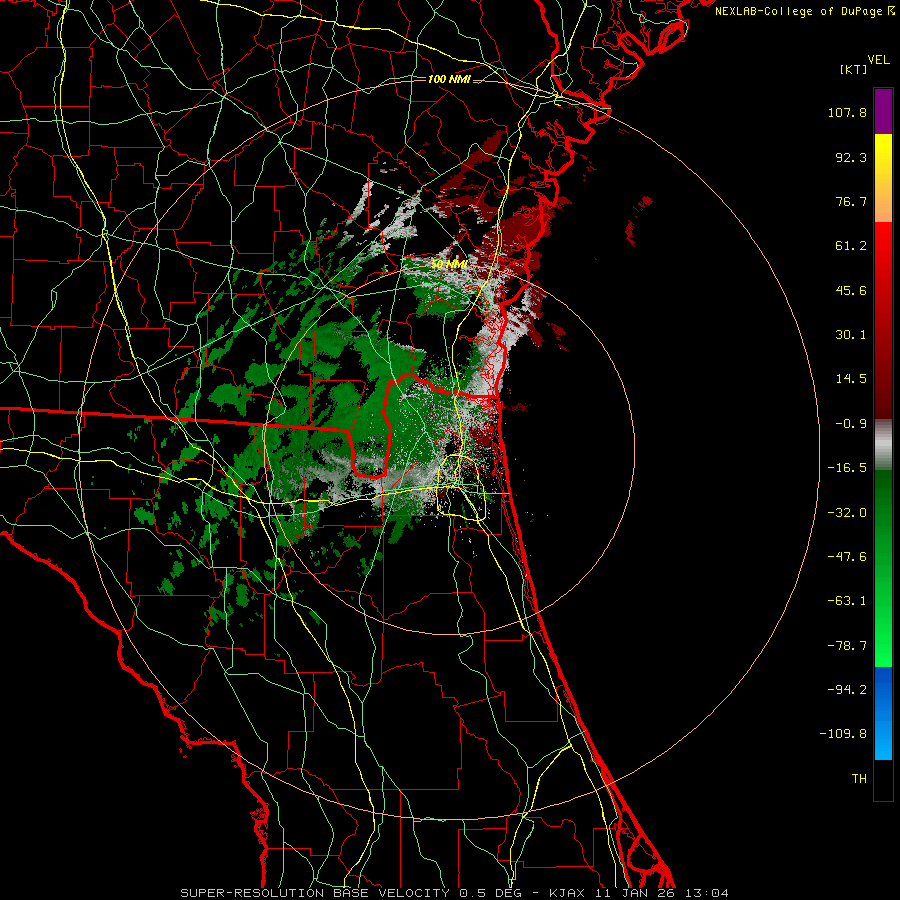This screenshot has height=900, width=900.
Task: Click the 45.6 velocity scale value
Action: click(x=851, y=290)
